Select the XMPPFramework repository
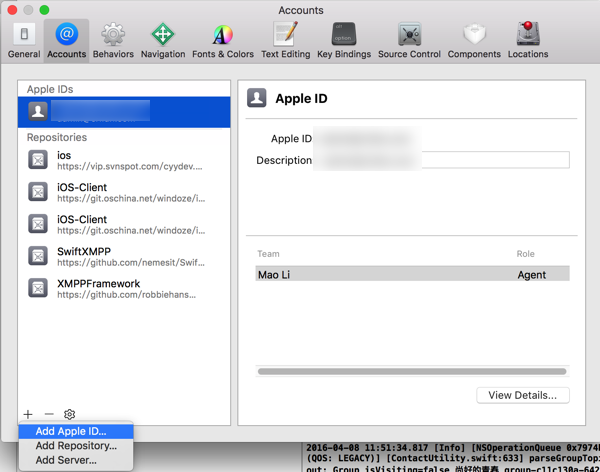The image size is (600, 472). pyautogui.click(x=124, y=289)
